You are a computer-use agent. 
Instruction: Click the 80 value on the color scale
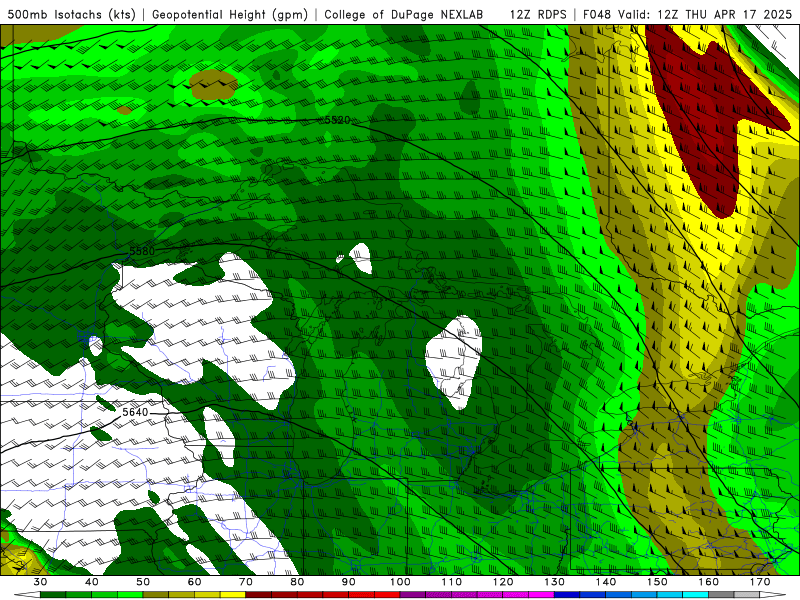(297, 582)
